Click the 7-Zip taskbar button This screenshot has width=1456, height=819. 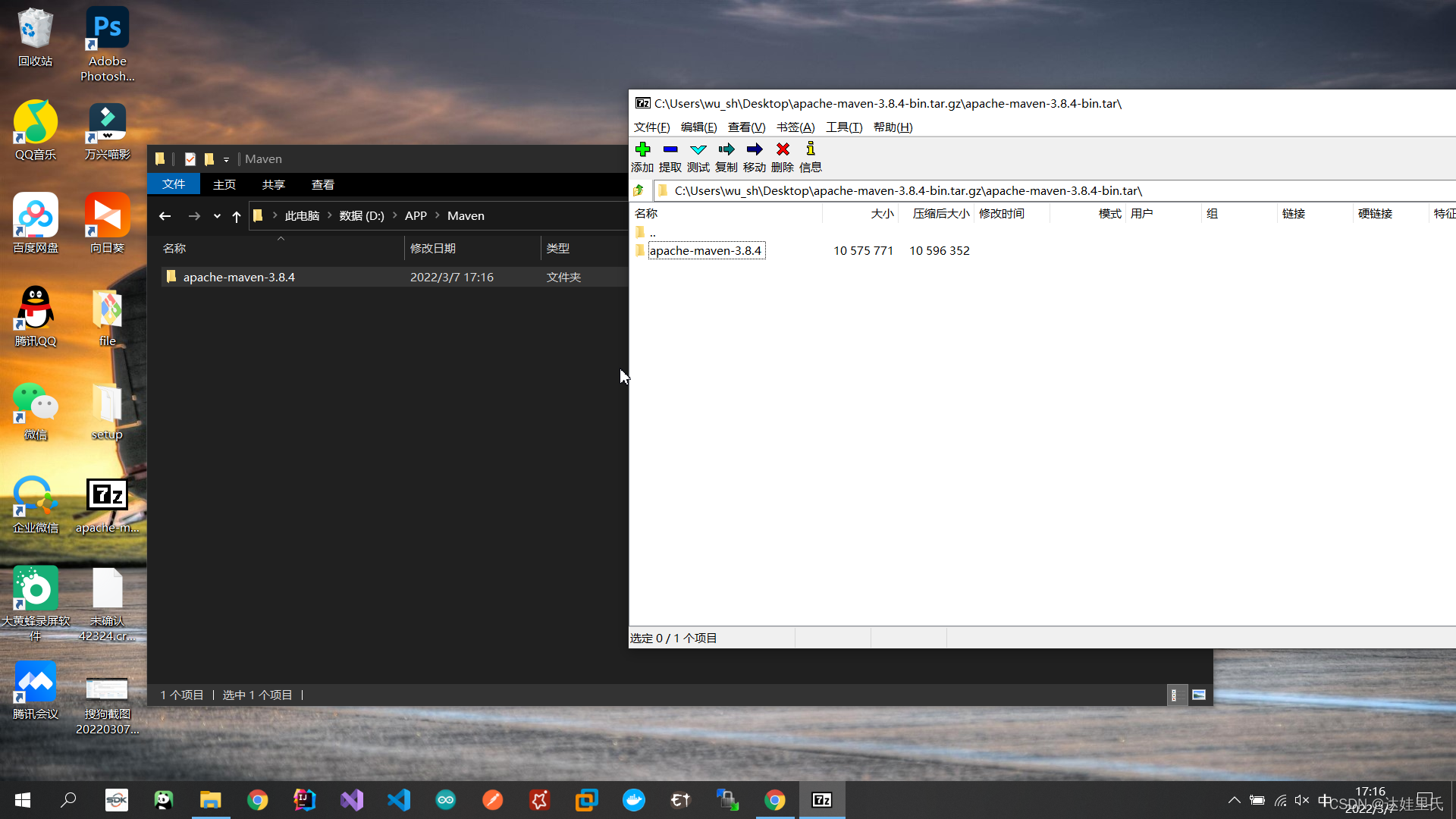coord(822,800)
